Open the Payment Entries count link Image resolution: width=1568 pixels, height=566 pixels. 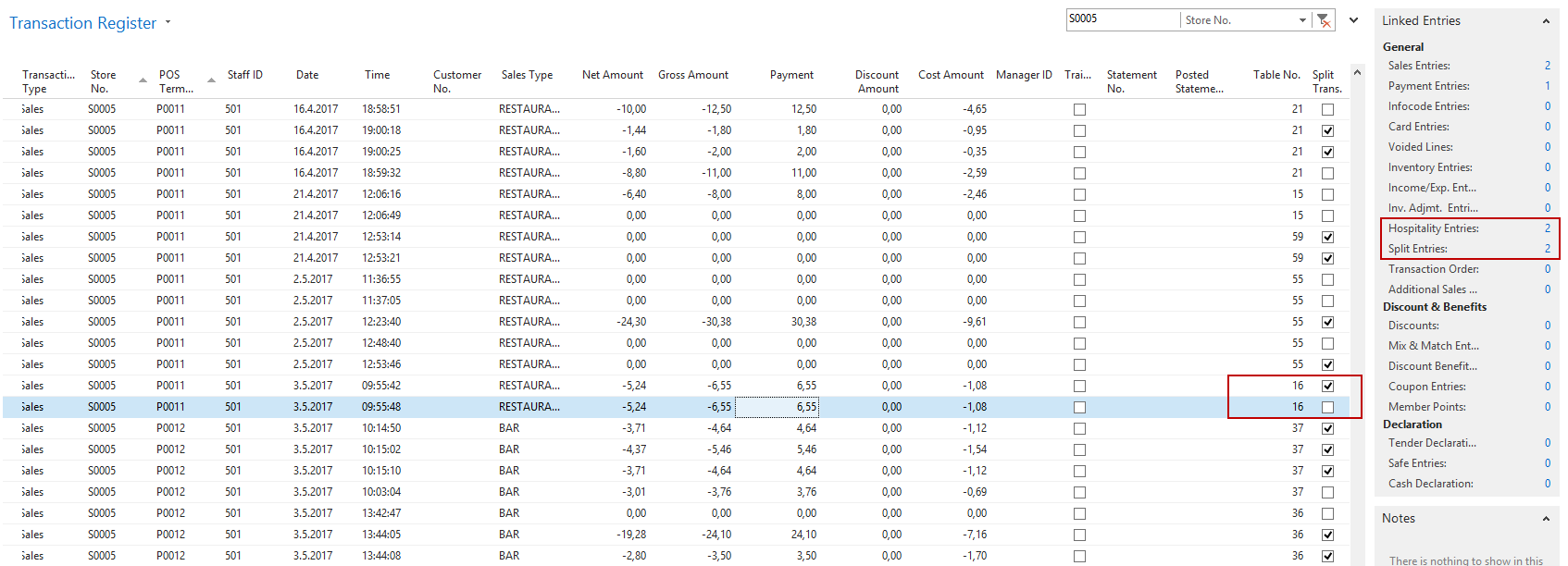click(1547, 86)
